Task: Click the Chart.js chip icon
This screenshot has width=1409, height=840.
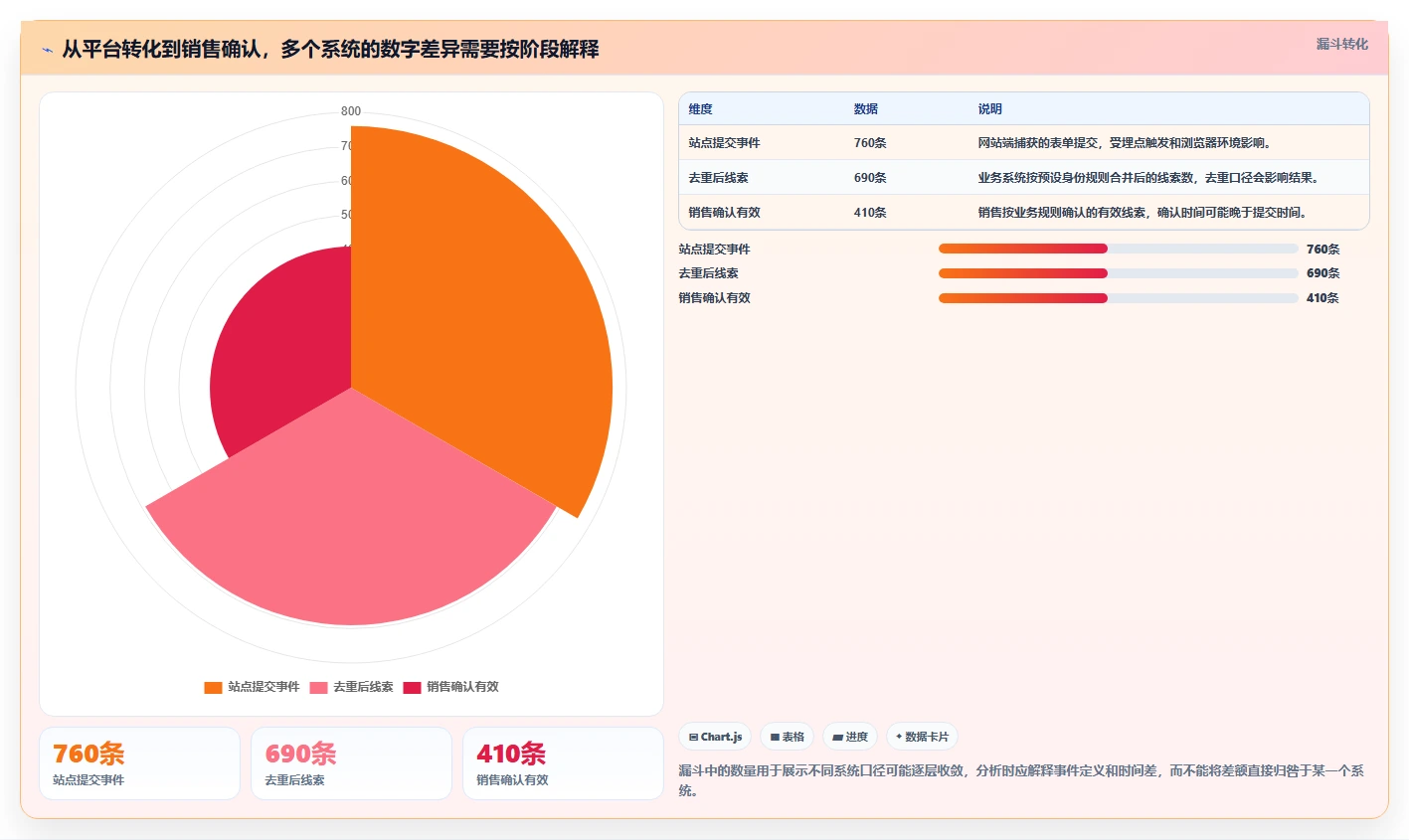Action: 693,738
